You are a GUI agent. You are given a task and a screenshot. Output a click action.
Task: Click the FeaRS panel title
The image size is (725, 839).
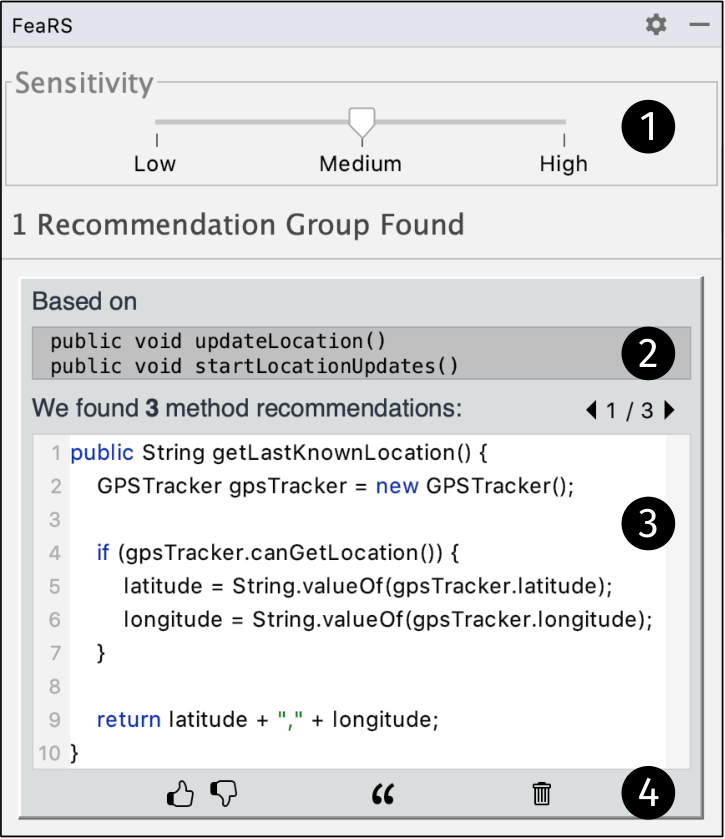[42, 26]
